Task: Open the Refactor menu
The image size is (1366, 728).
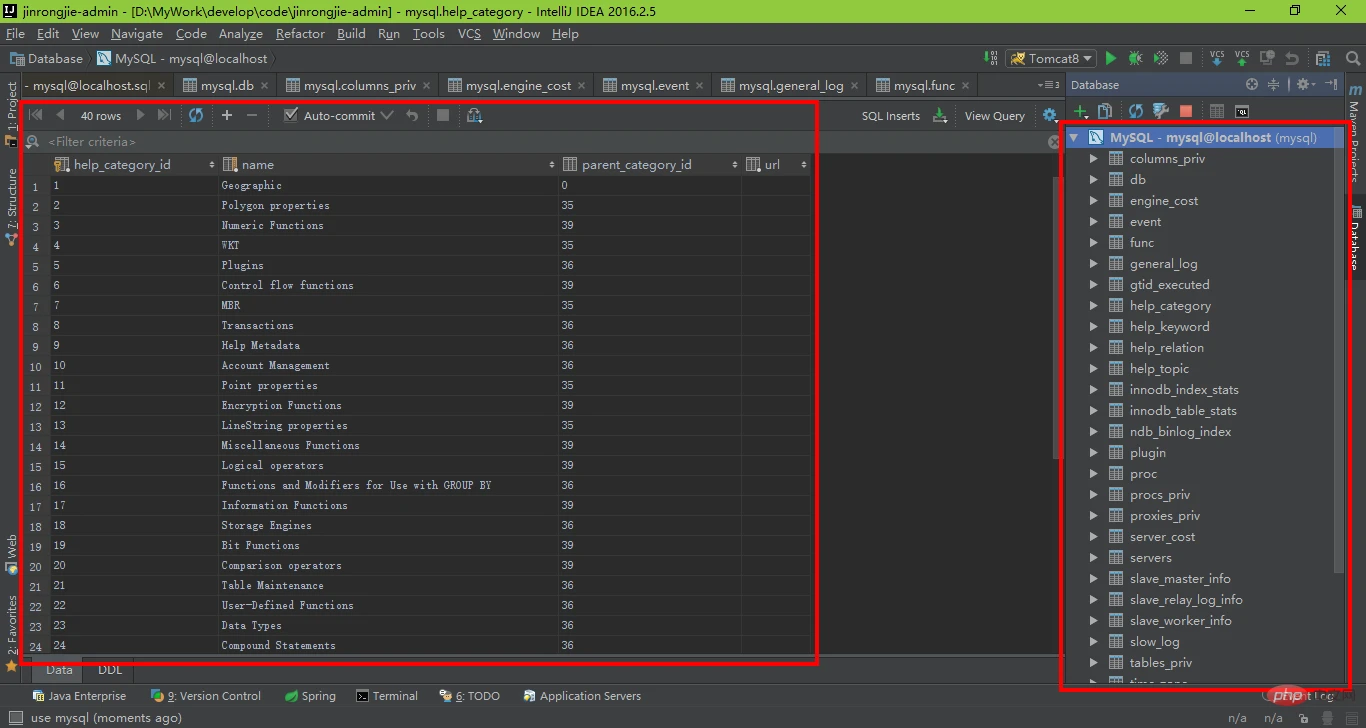Action: coord(300,33)
